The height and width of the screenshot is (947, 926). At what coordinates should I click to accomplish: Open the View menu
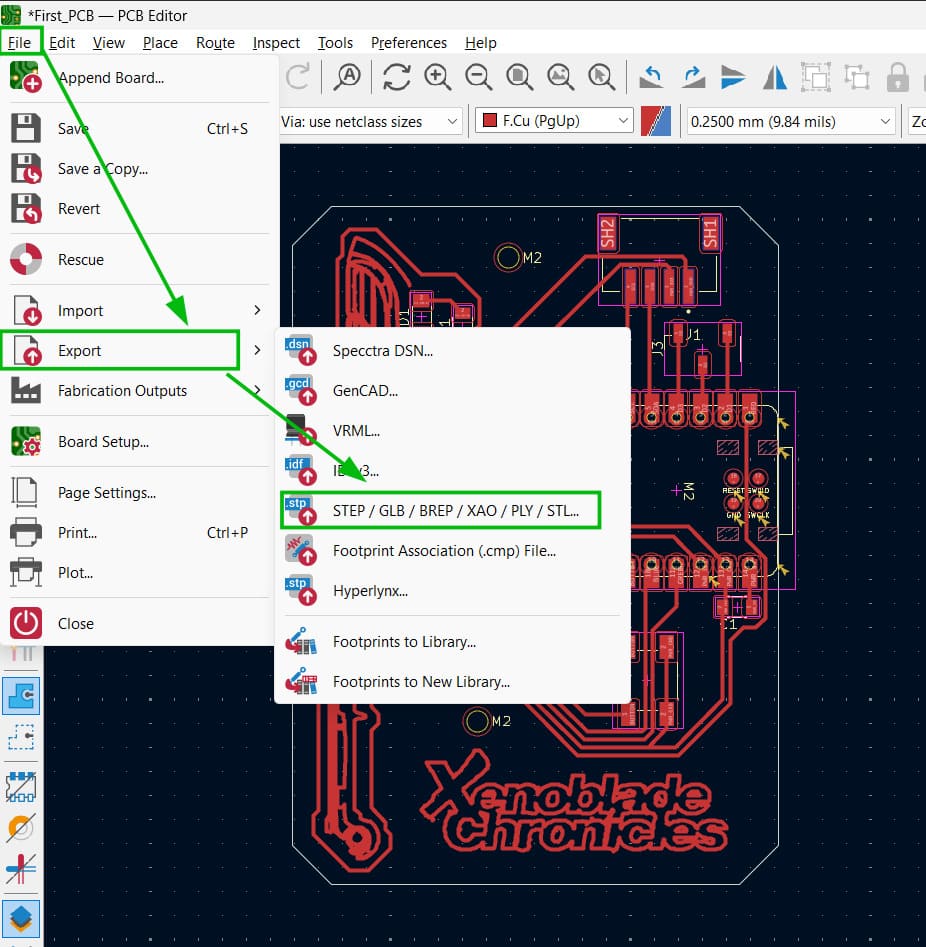coord(109,43)
